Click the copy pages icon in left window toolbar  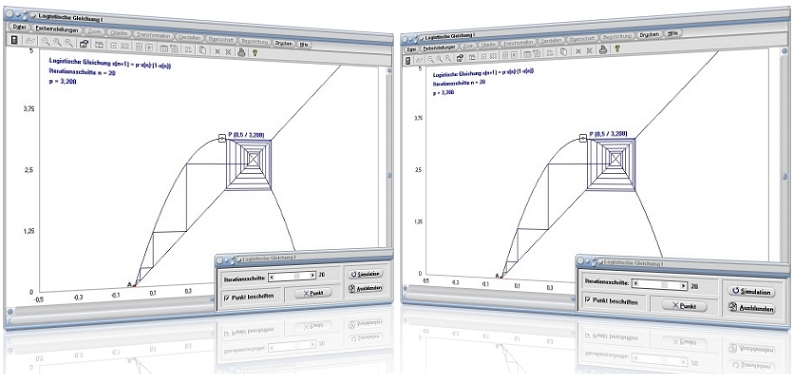[202, 50]
